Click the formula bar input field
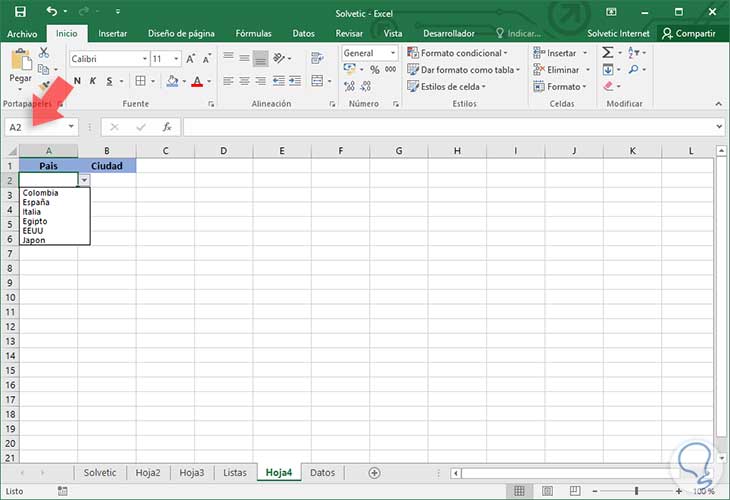 (449, 127)
